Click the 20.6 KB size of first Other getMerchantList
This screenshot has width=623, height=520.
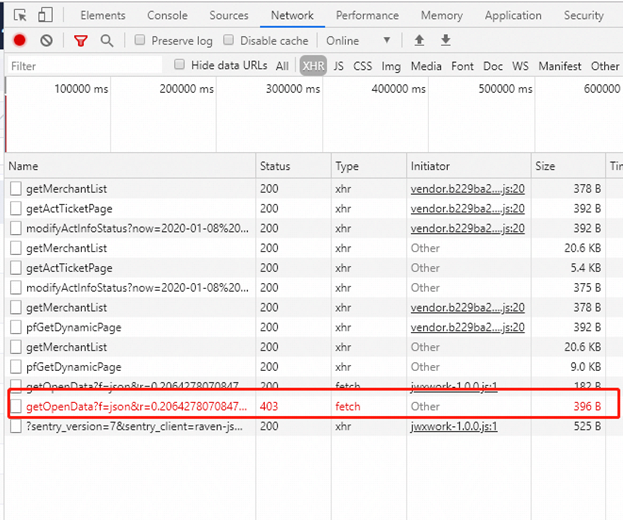(x=582, y=248)
